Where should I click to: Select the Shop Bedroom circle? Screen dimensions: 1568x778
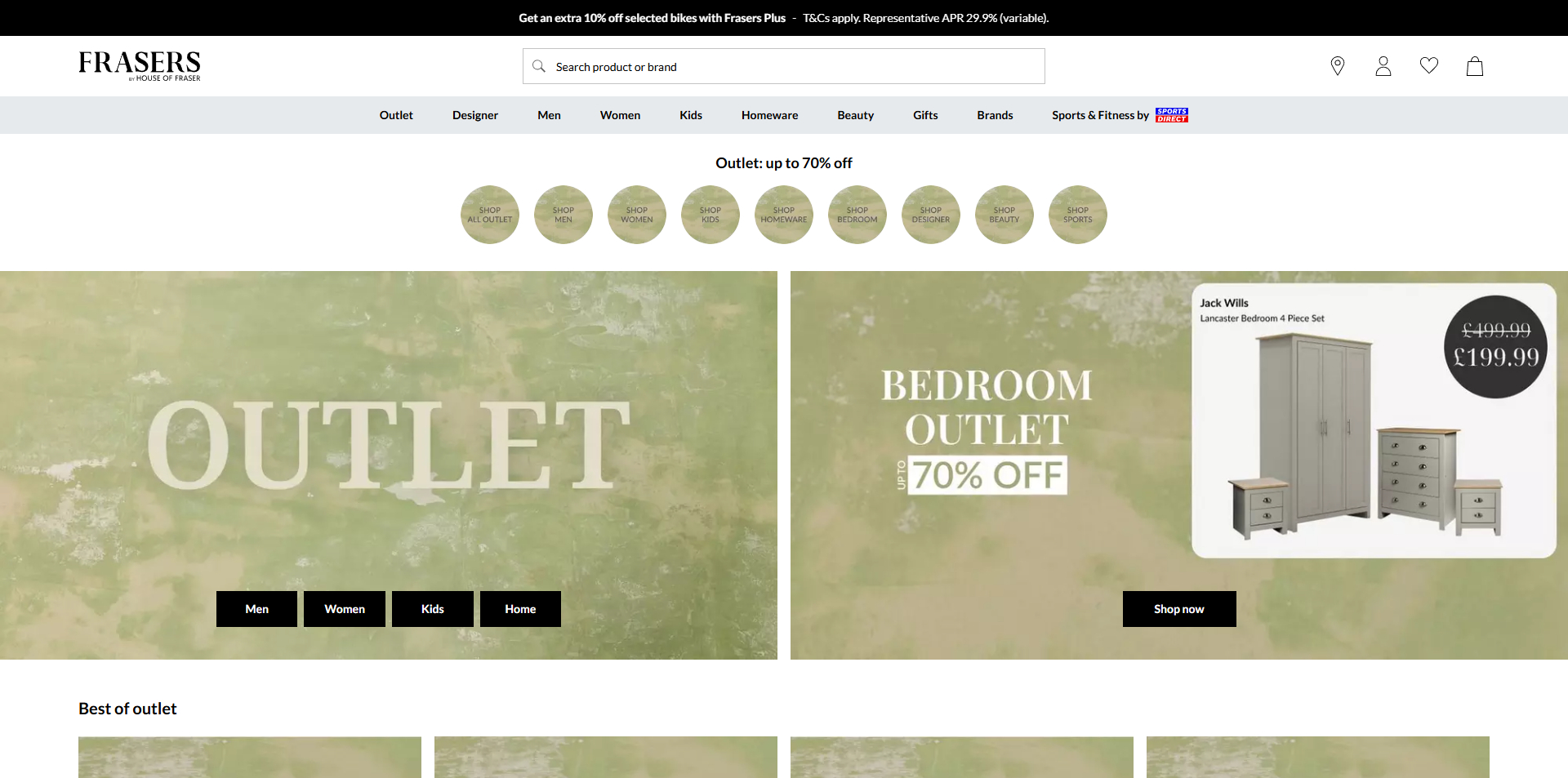tap(857, 215)
